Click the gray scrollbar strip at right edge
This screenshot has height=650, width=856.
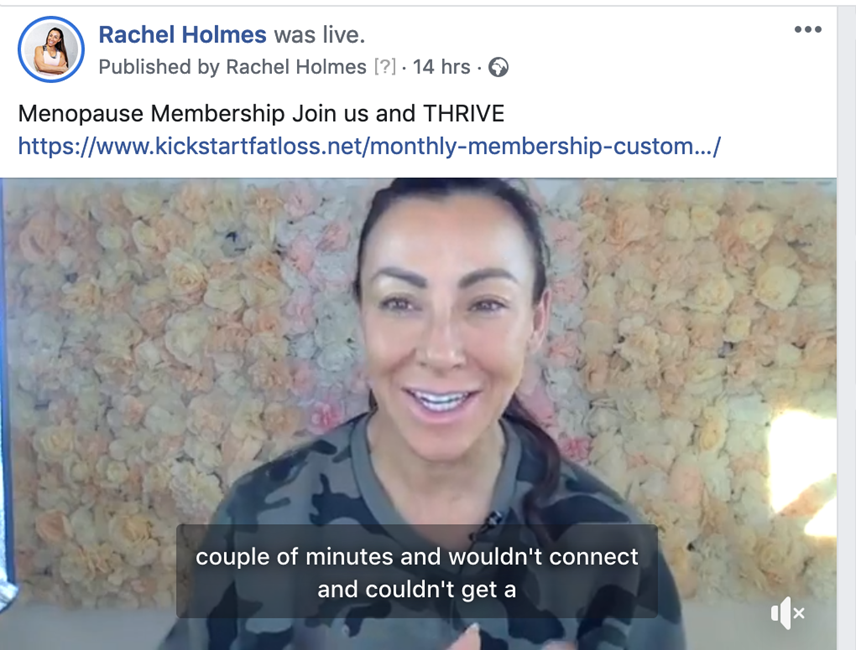(x=847, y=327)
